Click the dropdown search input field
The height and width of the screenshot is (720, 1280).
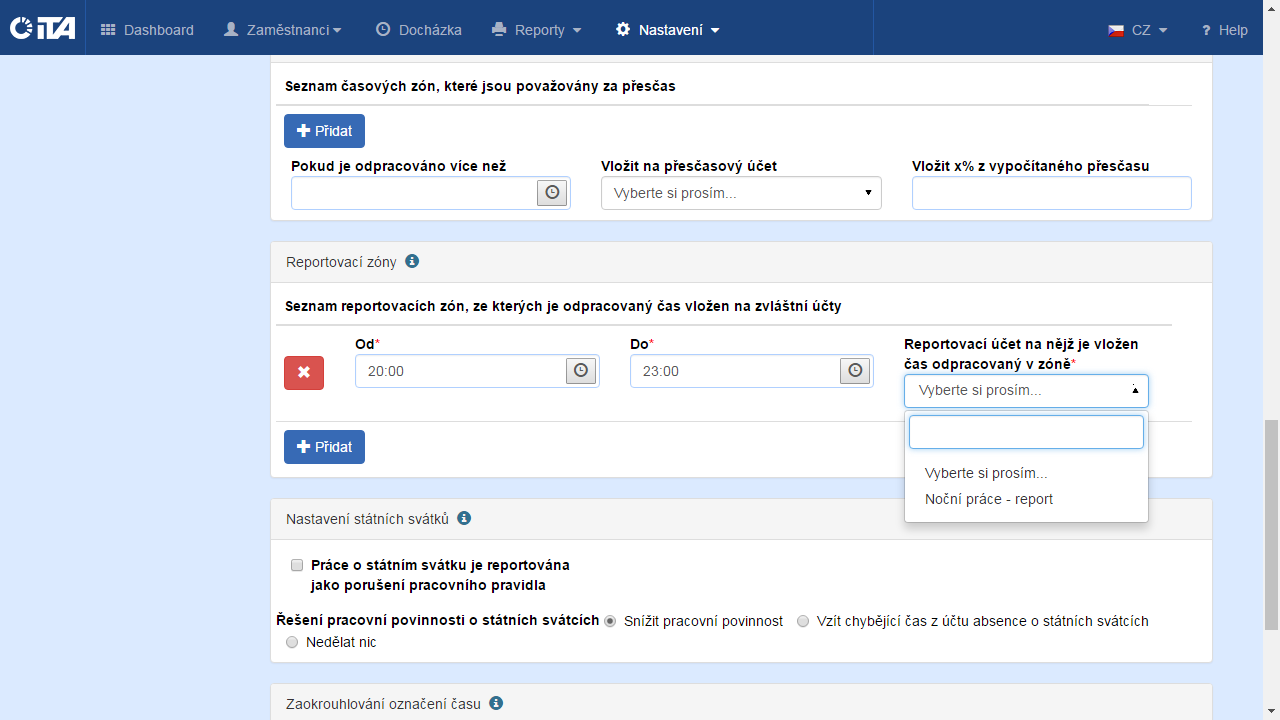tap(1026, 432)
